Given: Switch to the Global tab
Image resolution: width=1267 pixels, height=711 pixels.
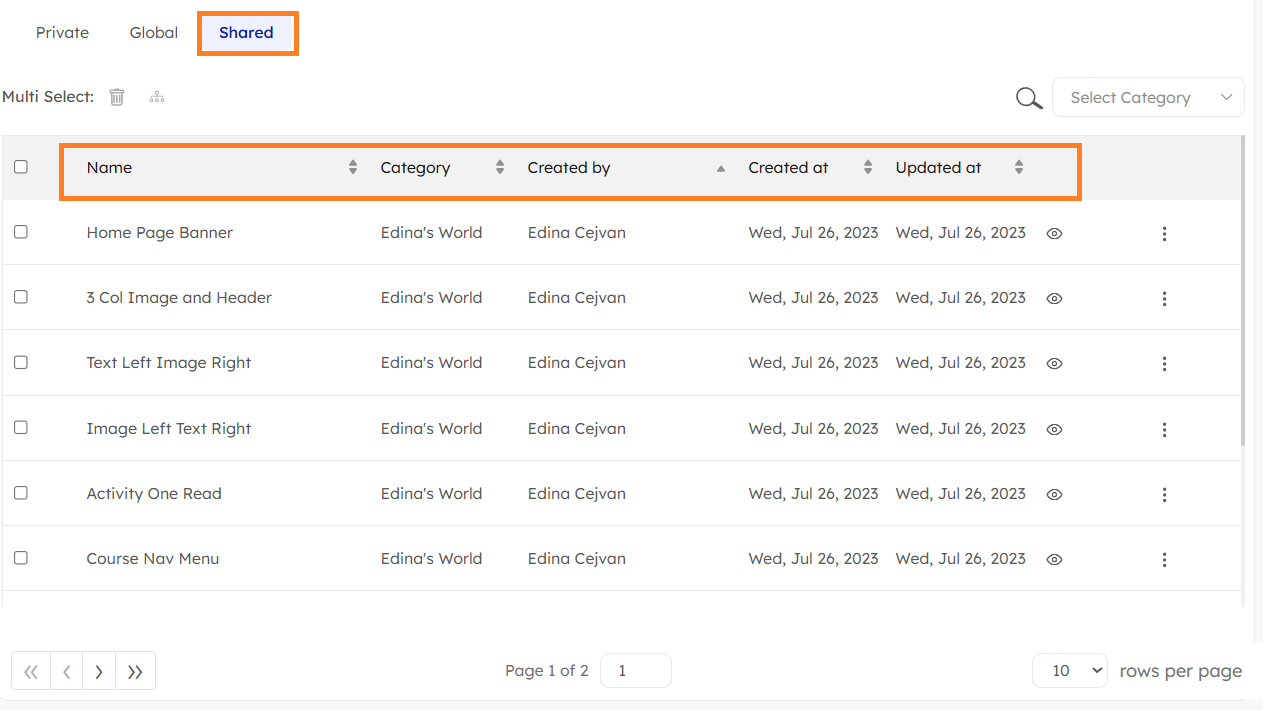Looking at the screenshot, I should (x=154, y=33).
